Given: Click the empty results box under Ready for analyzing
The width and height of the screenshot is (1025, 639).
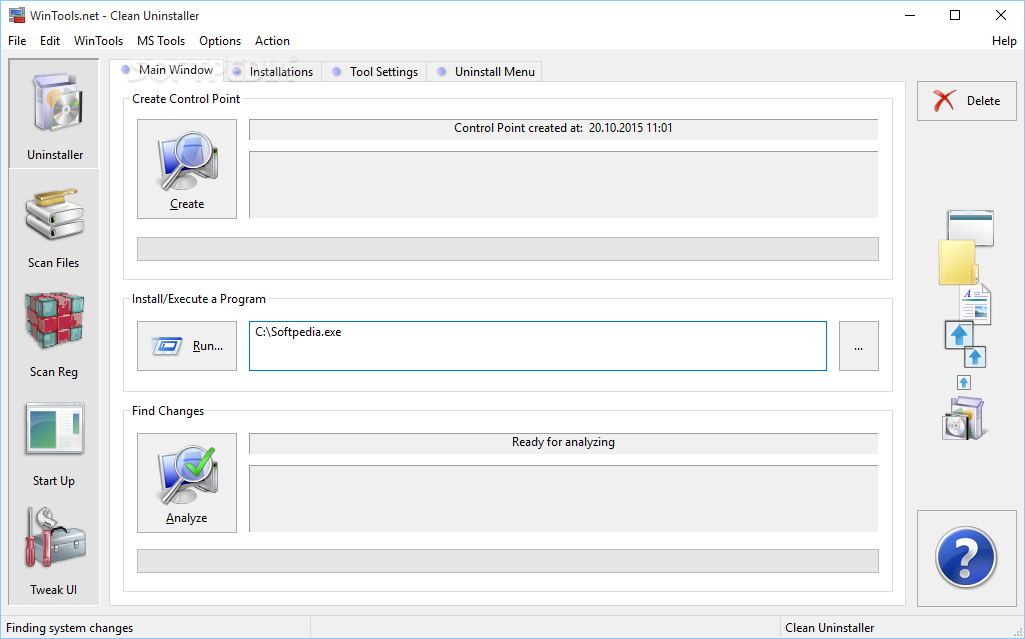Looking at the screenshot, I should pos(563,499).
